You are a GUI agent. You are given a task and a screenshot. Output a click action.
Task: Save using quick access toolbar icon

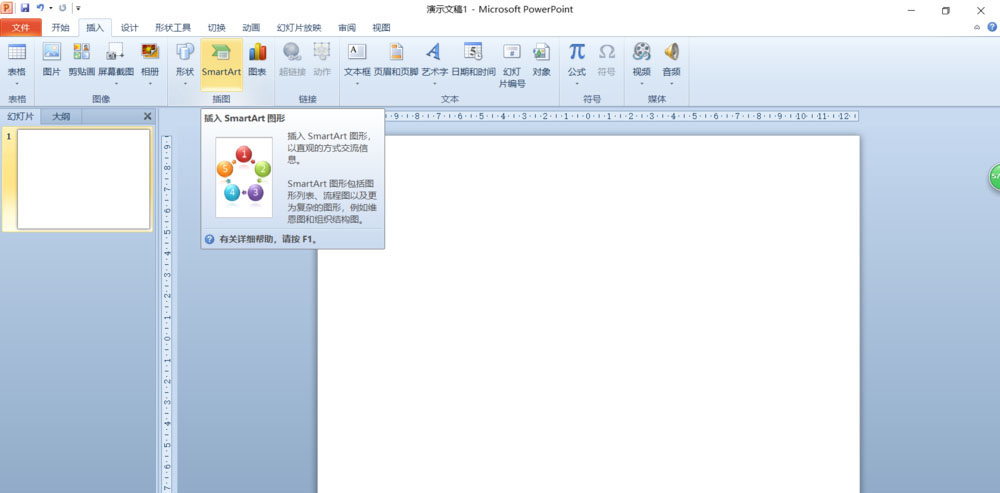tap(25, 8)
